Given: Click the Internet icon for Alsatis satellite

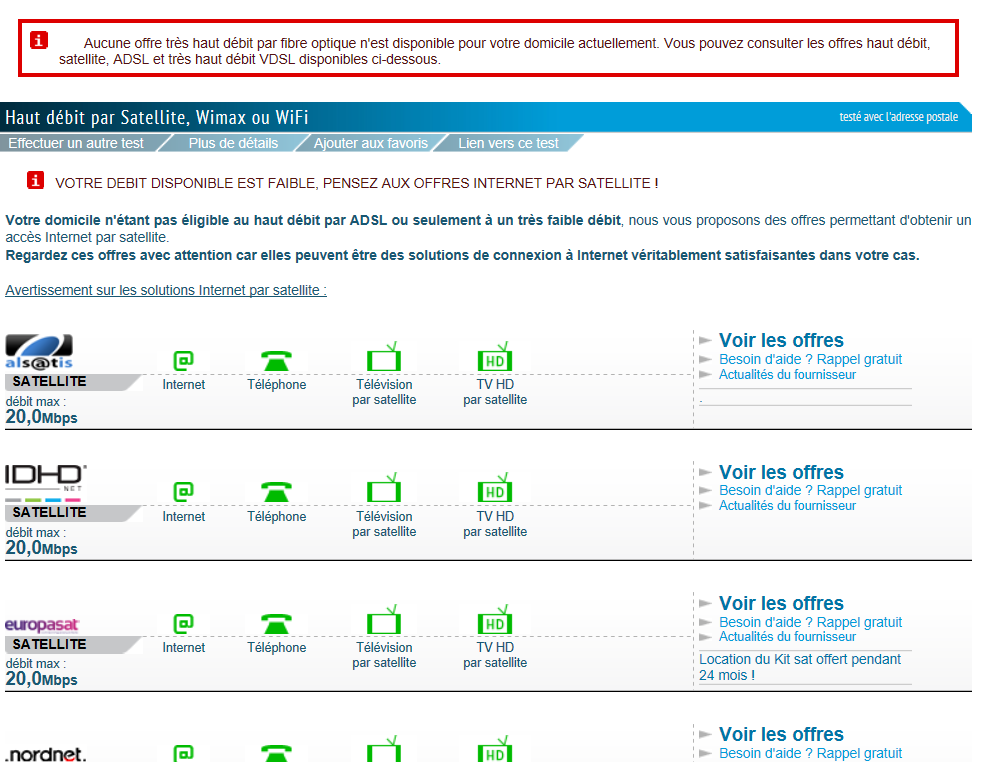Looking at the screenshot, I should pos(183,356).
